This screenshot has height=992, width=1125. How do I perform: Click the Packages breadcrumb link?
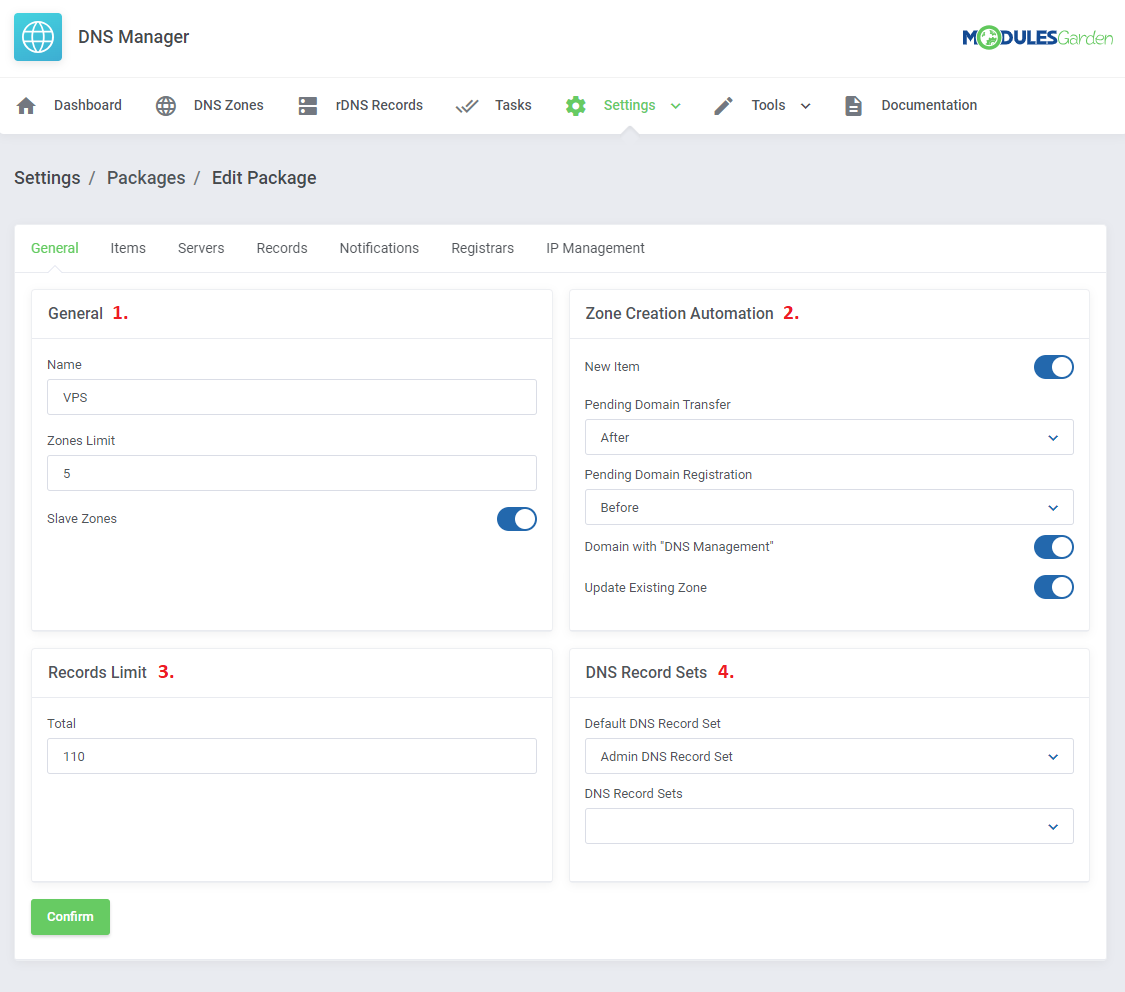(146, 178)
